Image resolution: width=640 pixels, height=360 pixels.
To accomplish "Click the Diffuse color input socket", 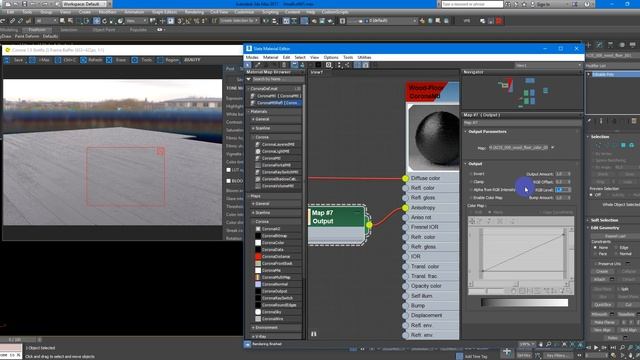I will [x=405, y=178].
